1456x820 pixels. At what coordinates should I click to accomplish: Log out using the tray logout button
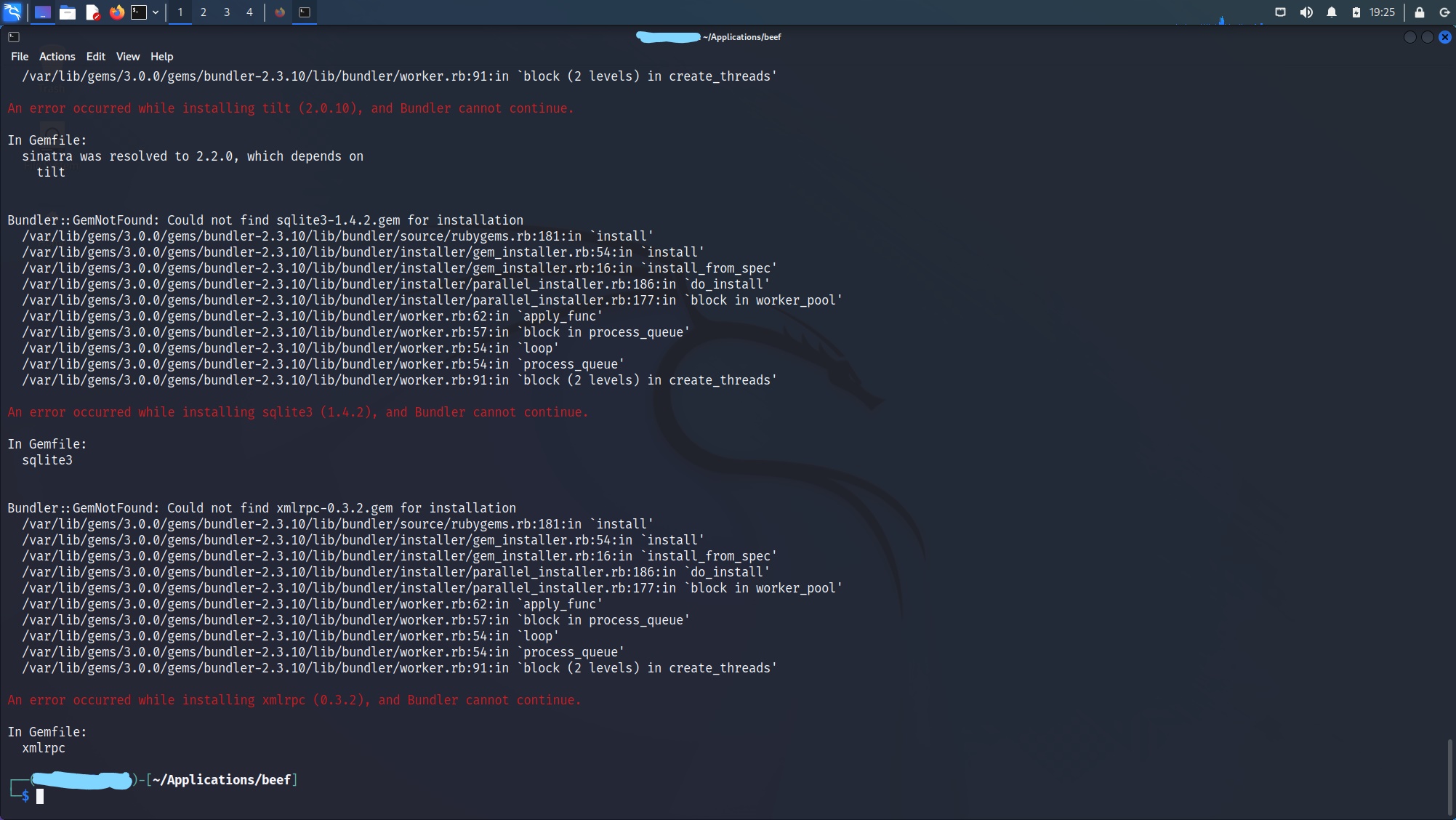(x=1443, y=12)
